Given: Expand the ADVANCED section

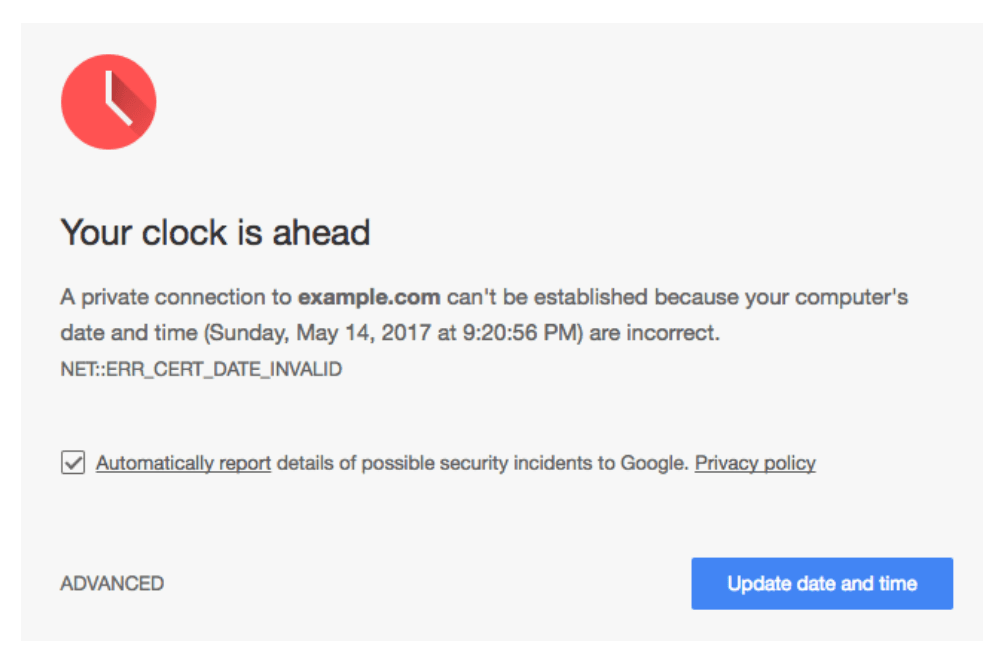Looking at the screenshot, I should [112, 583].
